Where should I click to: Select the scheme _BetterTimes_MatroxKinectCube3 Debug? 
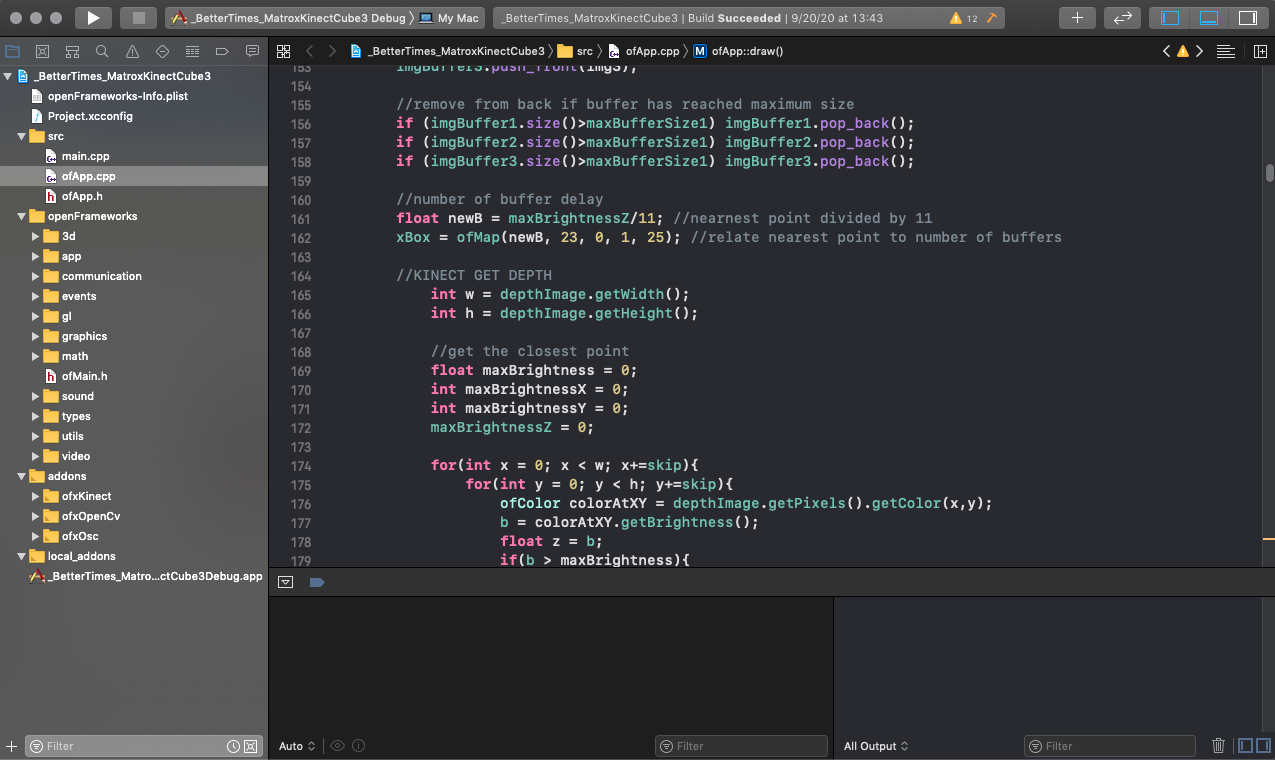click(x=289, y=18)
